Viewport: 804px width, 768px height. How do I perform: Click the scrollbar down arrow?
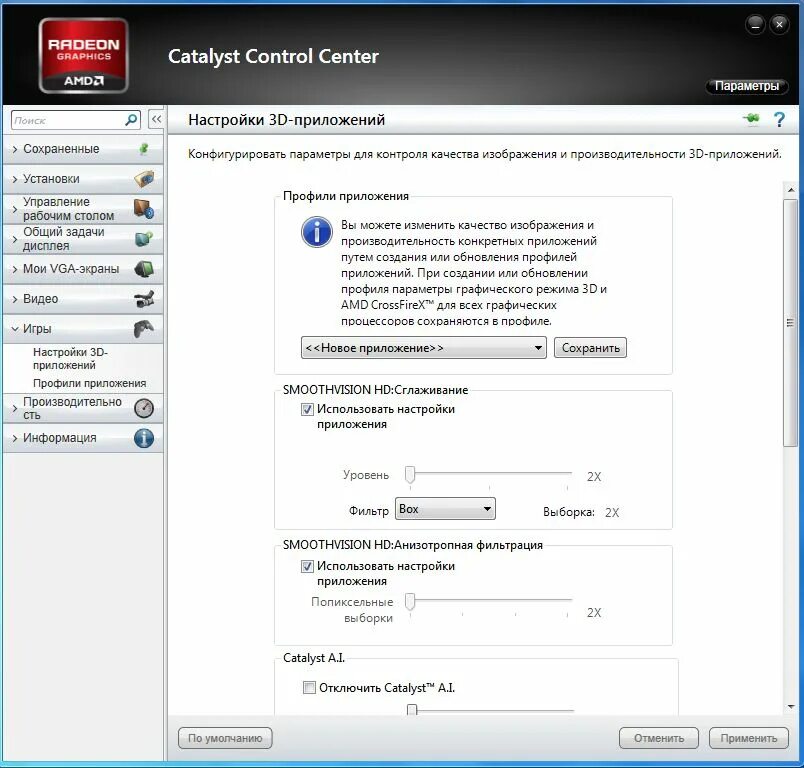coord(791,706)
